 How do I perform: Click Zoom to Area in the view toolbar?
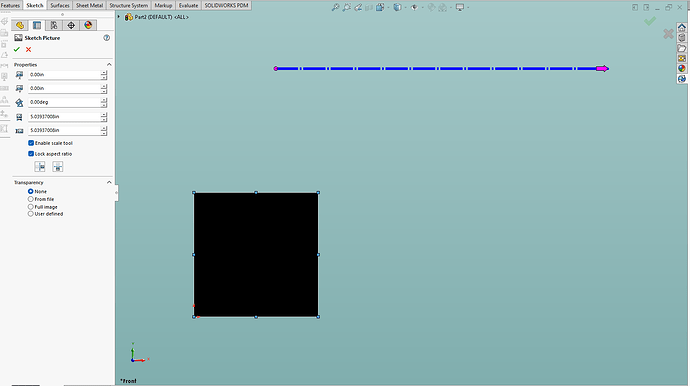point(347,7)
